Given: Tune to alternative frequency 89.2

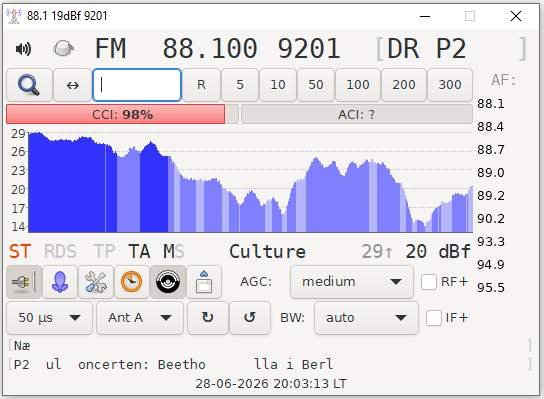Looking at the screenshot, I should (491, 196).
